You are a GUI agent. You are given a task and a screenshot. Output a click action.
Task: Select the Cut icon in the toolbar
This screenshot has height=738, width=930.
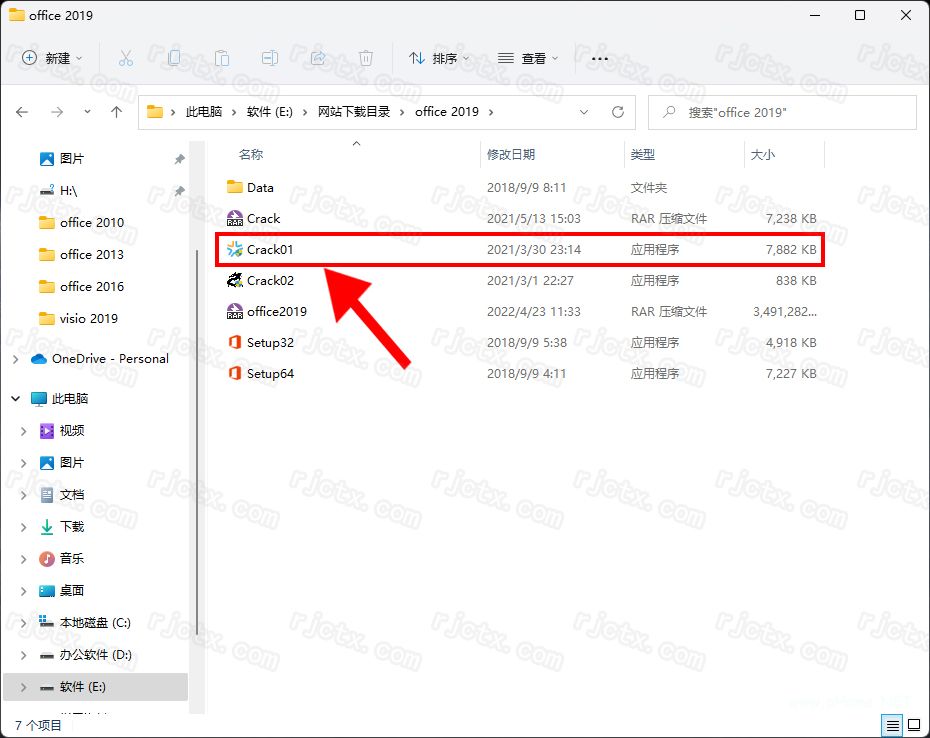point(125,58)
